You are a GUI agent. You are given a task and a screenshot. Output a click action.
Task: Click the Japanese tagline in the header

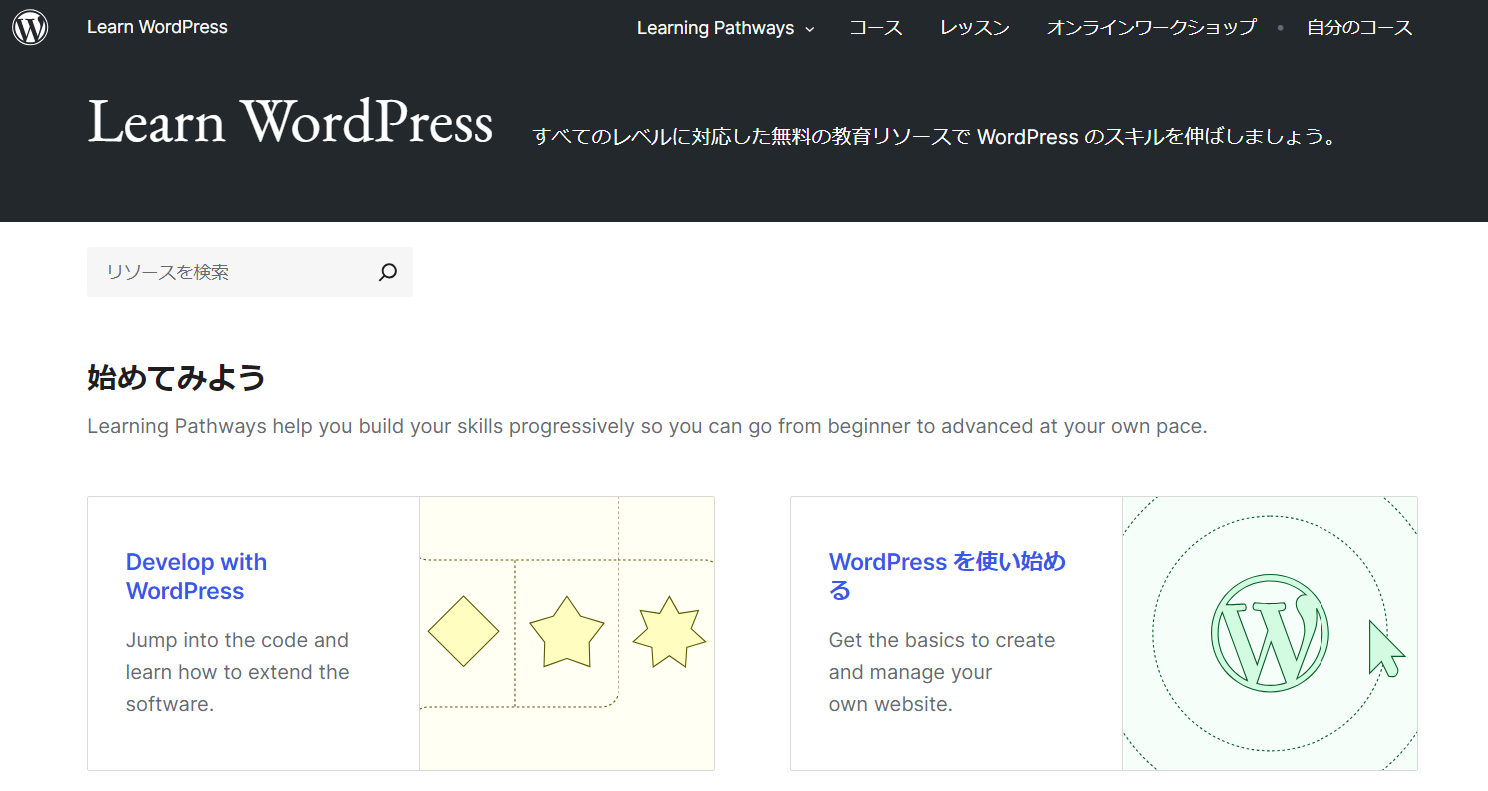[935, 137]
